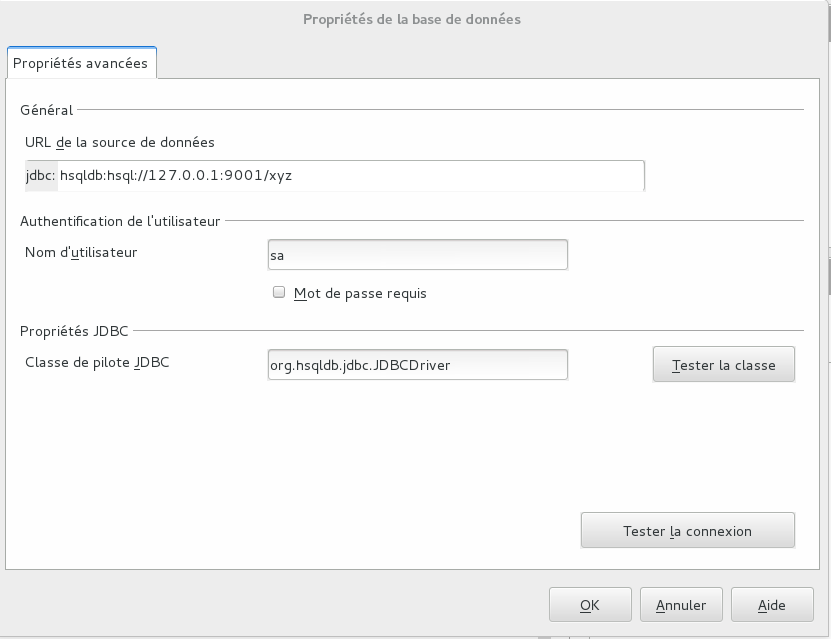Screen dimensions: 831x639
Task: Open help via the Aide button
Action: click(x=772, y=605)
